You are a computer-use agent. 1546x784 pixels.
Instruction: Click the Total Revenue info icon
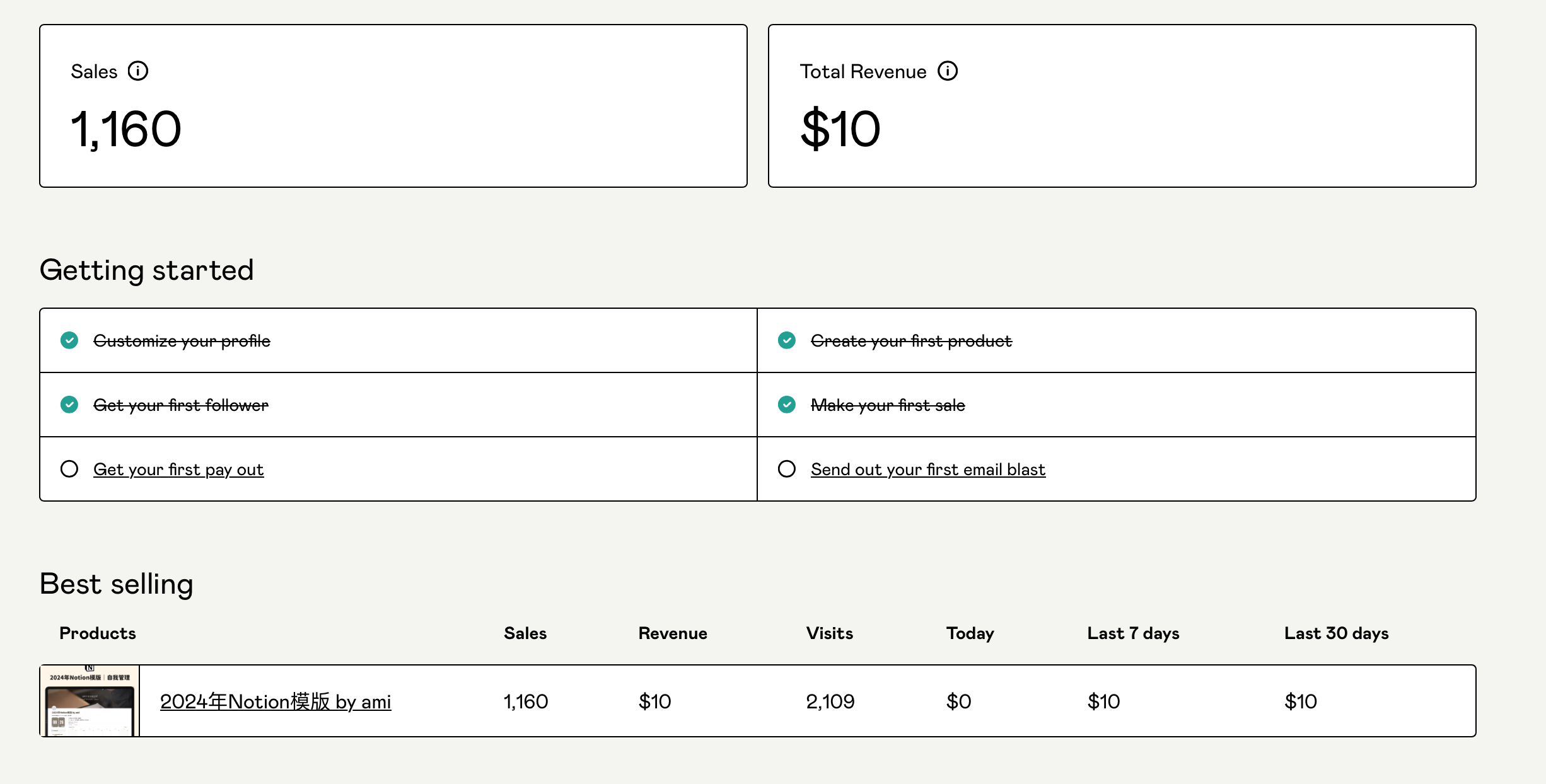(947, 71)
